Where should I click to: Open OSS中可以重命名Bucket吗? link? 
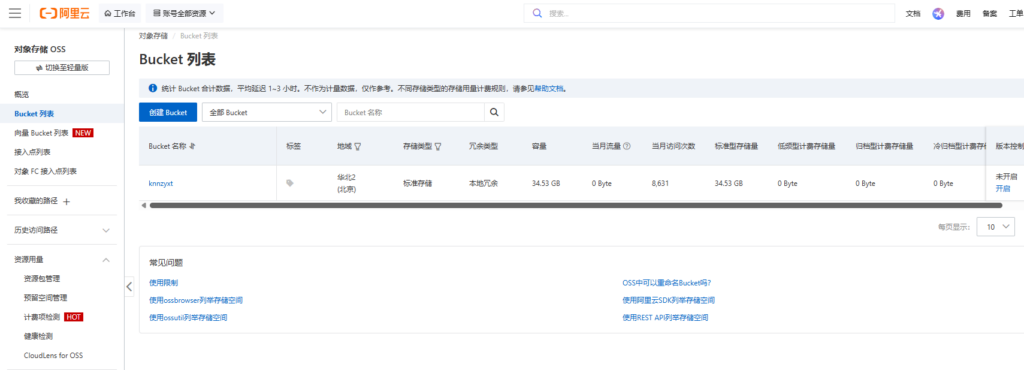(x=667, y=283)
